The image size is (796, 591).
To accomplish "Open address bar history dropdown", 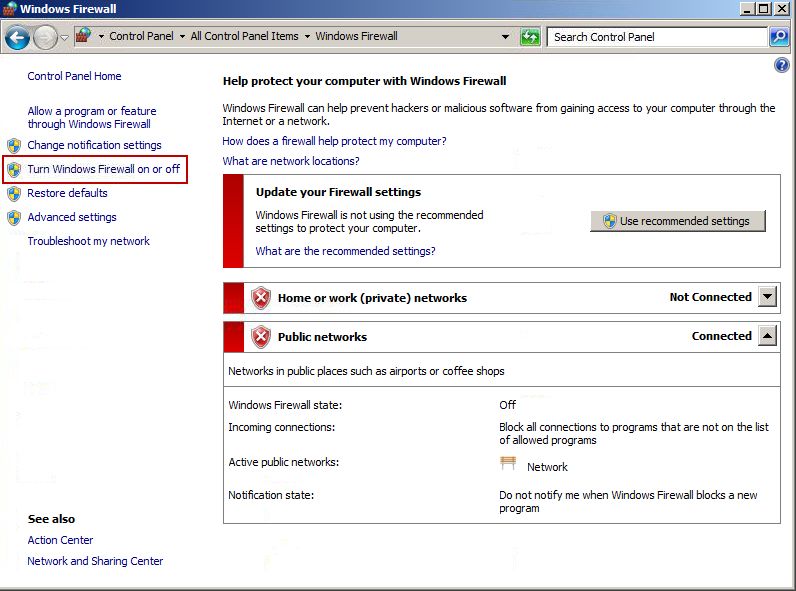I will pos(505,37).
